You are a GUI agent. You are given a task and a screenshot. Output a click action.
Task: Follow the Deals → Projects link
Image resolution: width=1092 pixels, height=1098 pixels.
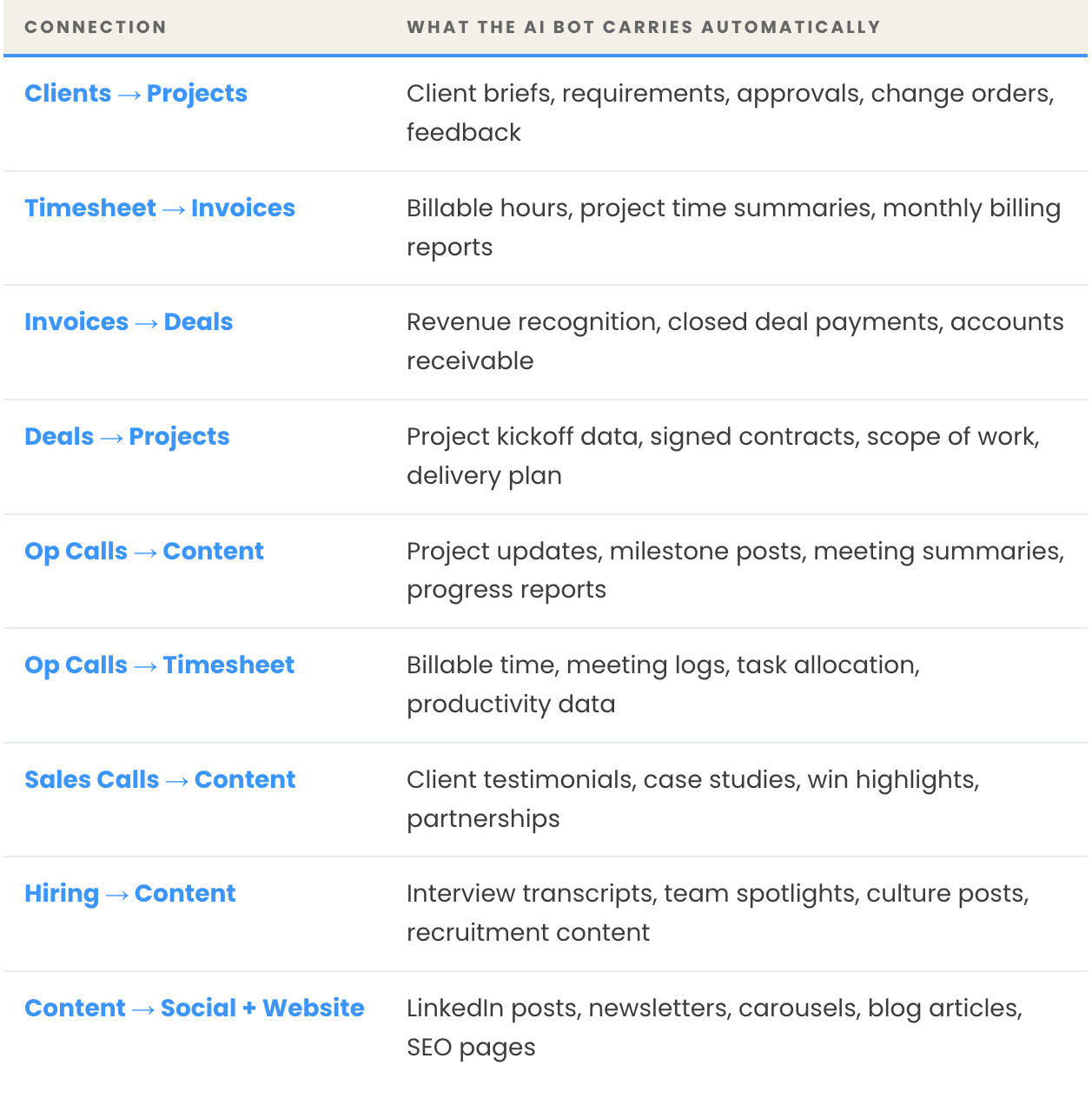click(x=127, y=437)
